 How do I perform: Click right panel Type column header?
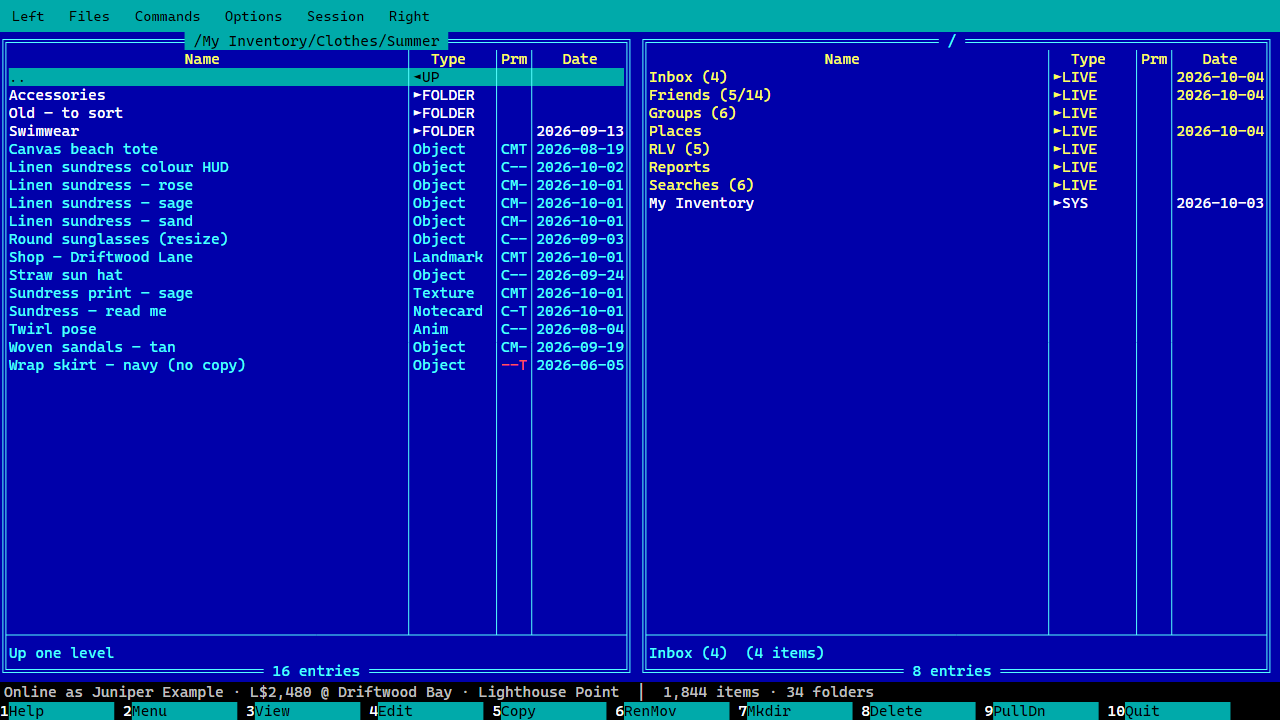point(1088,59)
